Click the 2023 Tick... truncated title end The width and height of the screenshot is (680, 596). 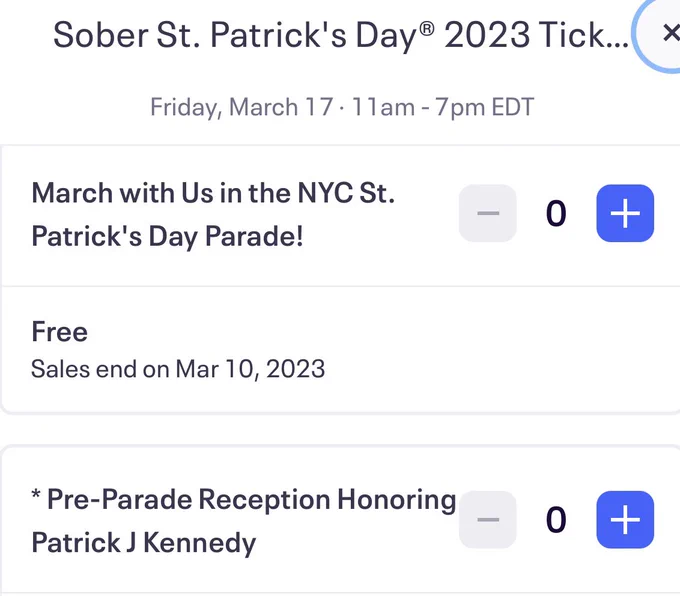[536, 35]
